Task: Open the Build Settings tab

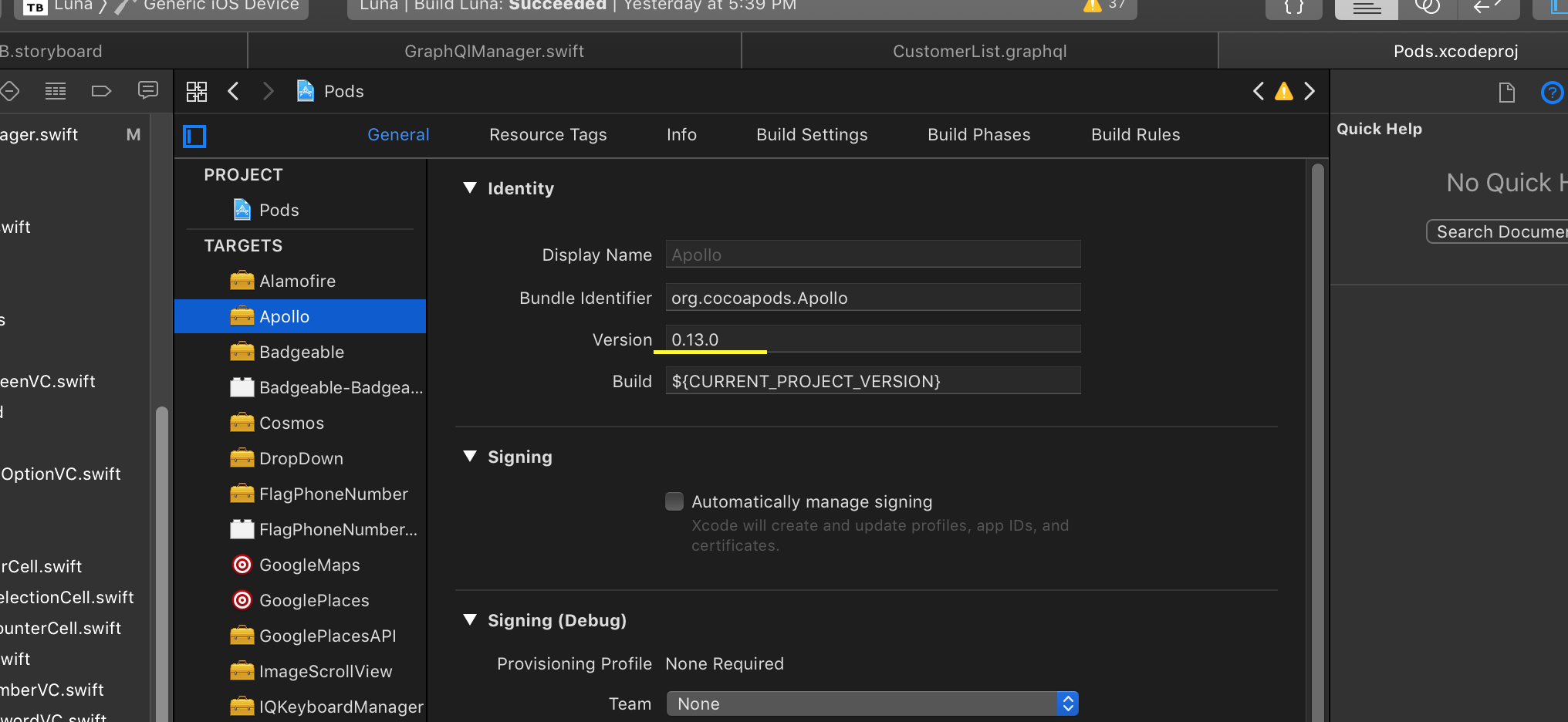Action: (812, 135)
